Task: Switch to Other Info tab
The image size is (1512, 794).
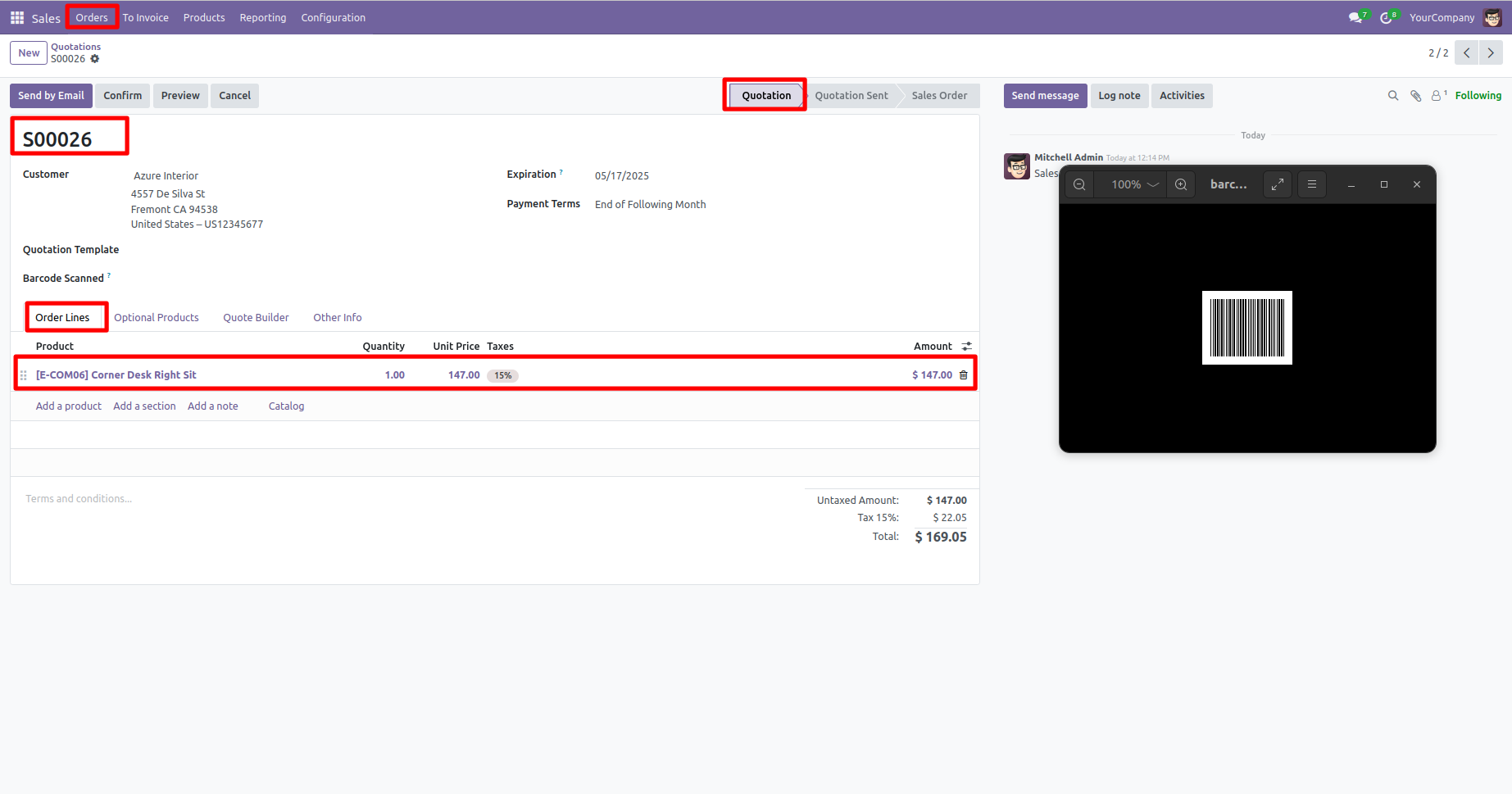Action: click(338, 317)
